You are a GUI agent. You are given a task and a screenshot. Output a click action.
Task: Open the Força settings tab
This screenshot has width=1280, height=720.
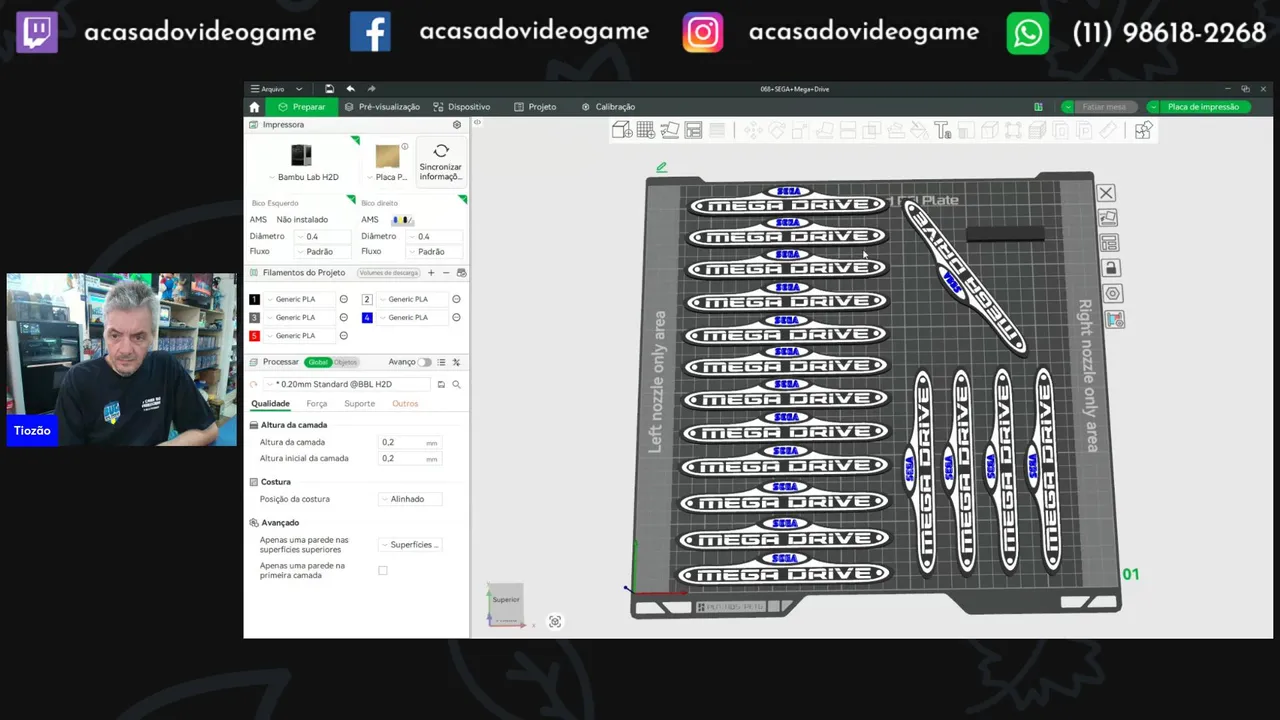(x=317, y=404)
